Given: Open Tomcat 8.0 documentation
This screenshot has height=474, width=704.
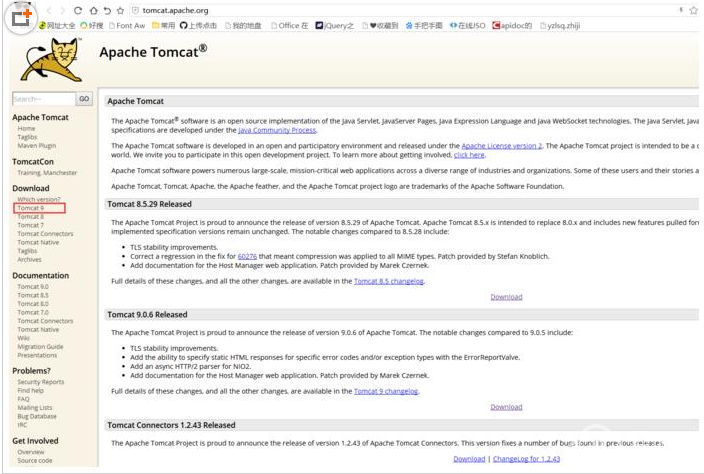Looking at the screenshot, I should tap(33, 303).
